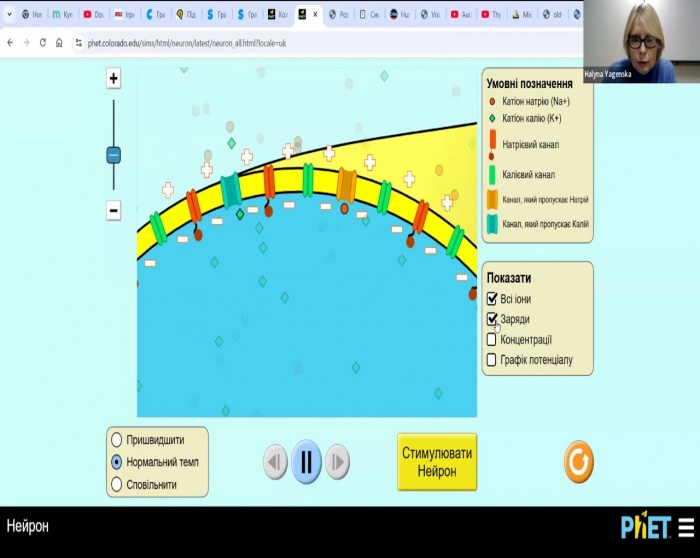700x558 pixels.
Task: Enable 'Графік потенціалу' checkbox
Action: pyautogui.click(x=492, y=360)
